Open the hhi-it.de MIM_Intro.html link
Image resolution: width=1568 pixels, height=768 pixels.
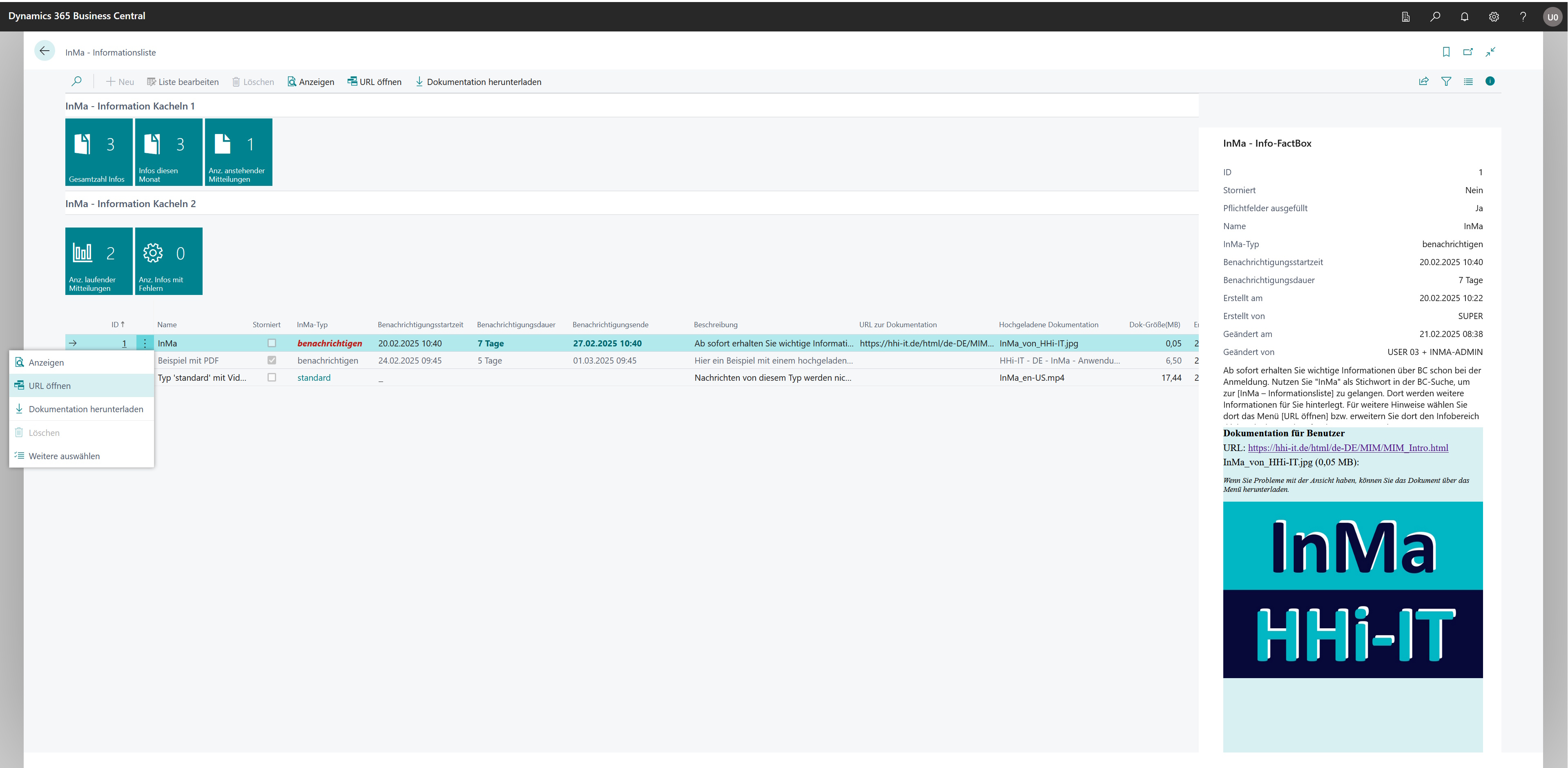tap(1348, 448)
